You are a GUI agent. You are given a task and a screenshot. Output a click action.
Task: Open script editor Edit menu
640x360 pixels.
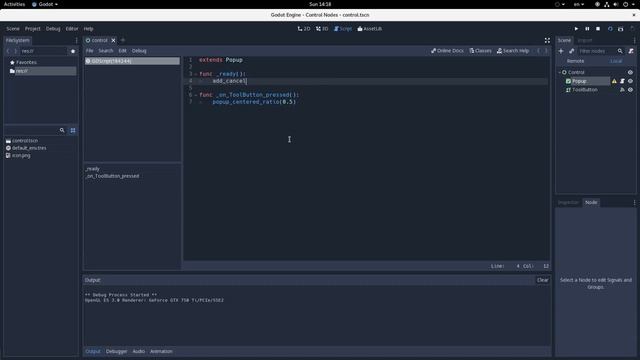[122, 51]
